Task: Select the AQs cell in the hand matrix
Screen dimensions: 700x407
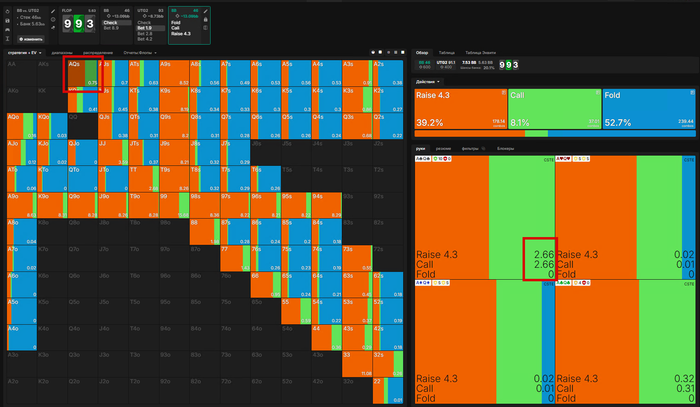Action: [x=83, y=73]
